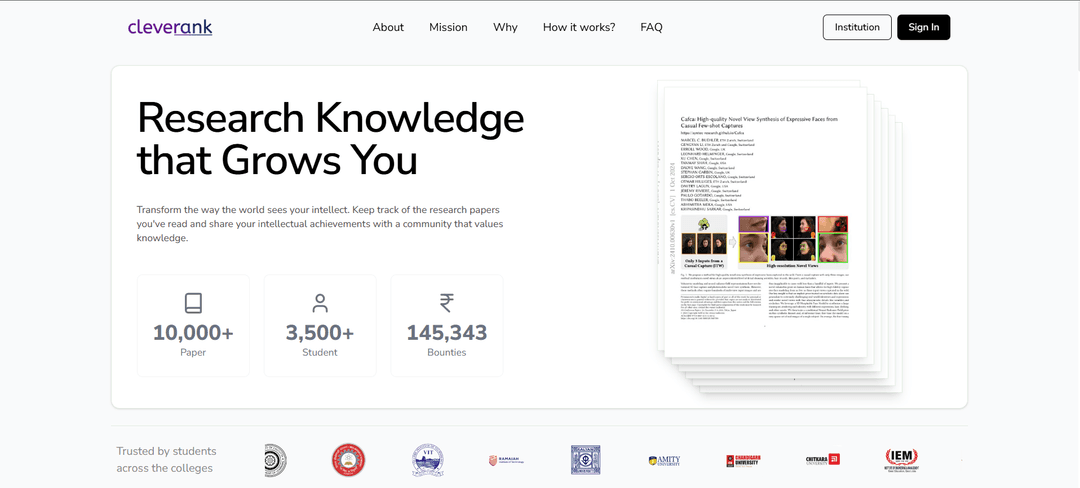Click the Chandigarh University logo

click(743, 460)
